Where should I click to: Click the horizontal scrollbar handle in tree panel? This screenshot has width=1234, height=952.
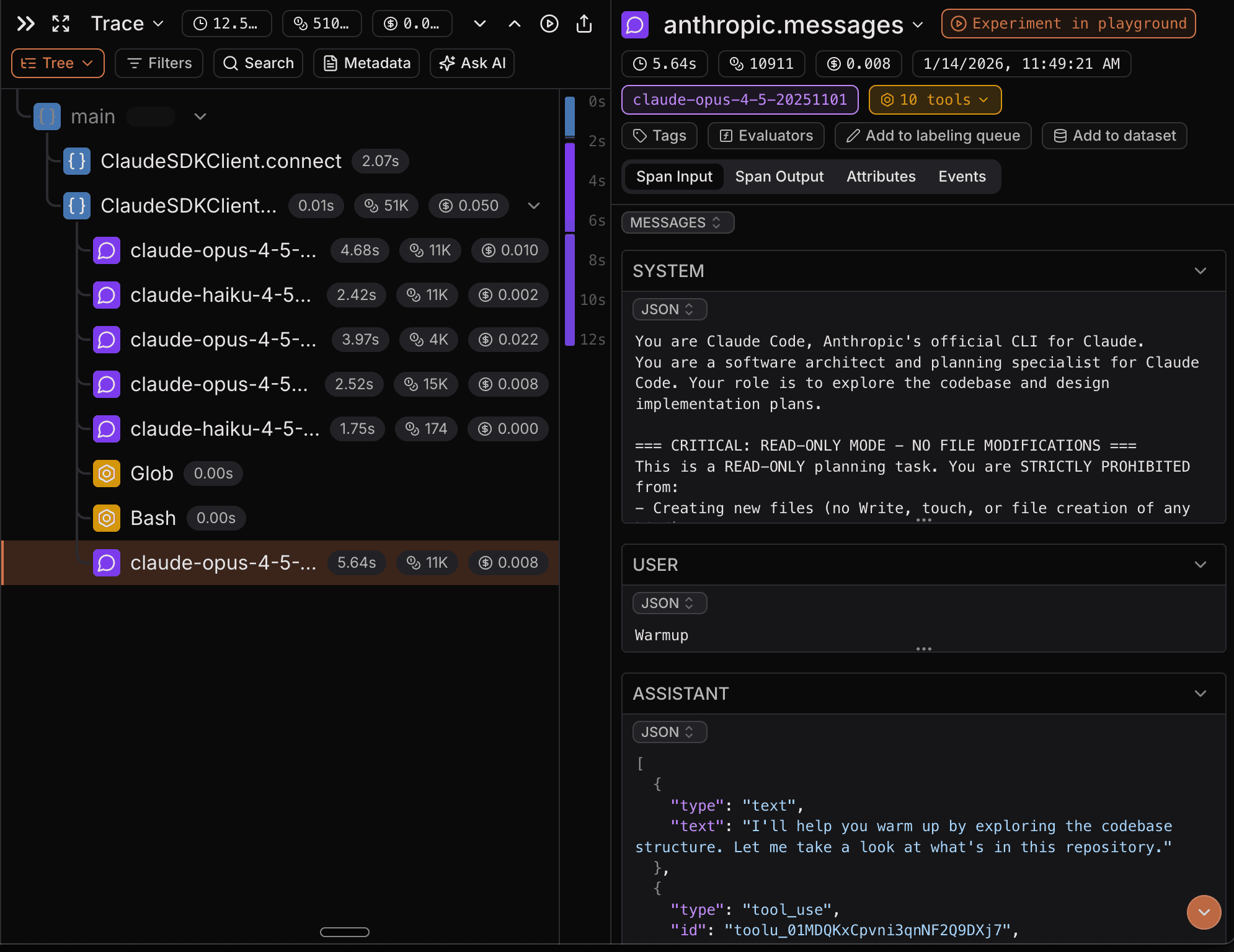(x=344, y=932)
